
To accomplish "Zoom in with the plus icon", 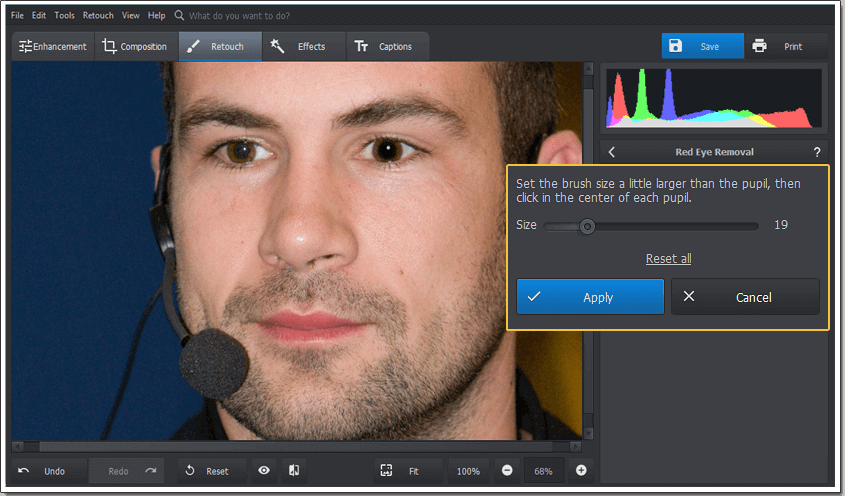I will pyautogui.click(x=581, y=471).
